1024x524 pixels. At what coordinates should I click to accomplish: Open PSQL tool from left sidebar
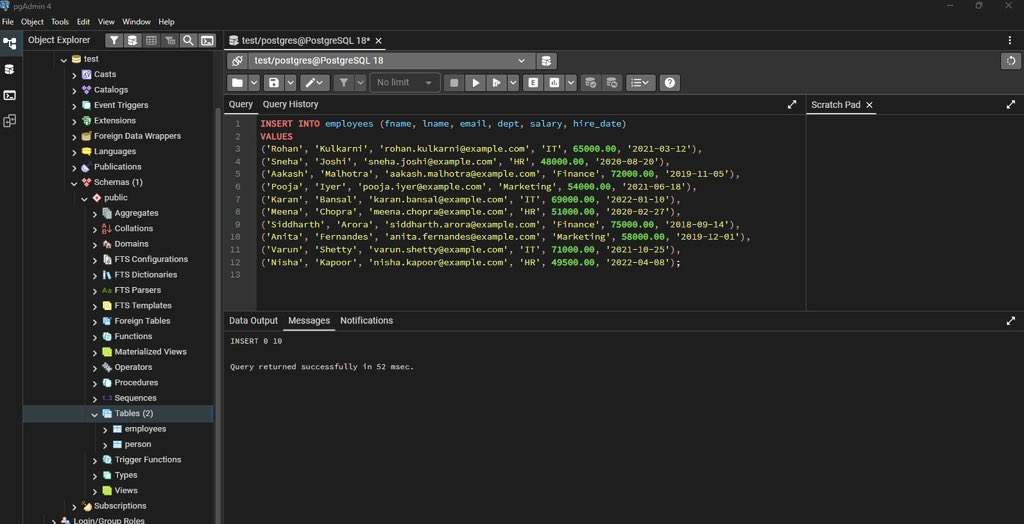click(x=10, y=95)
